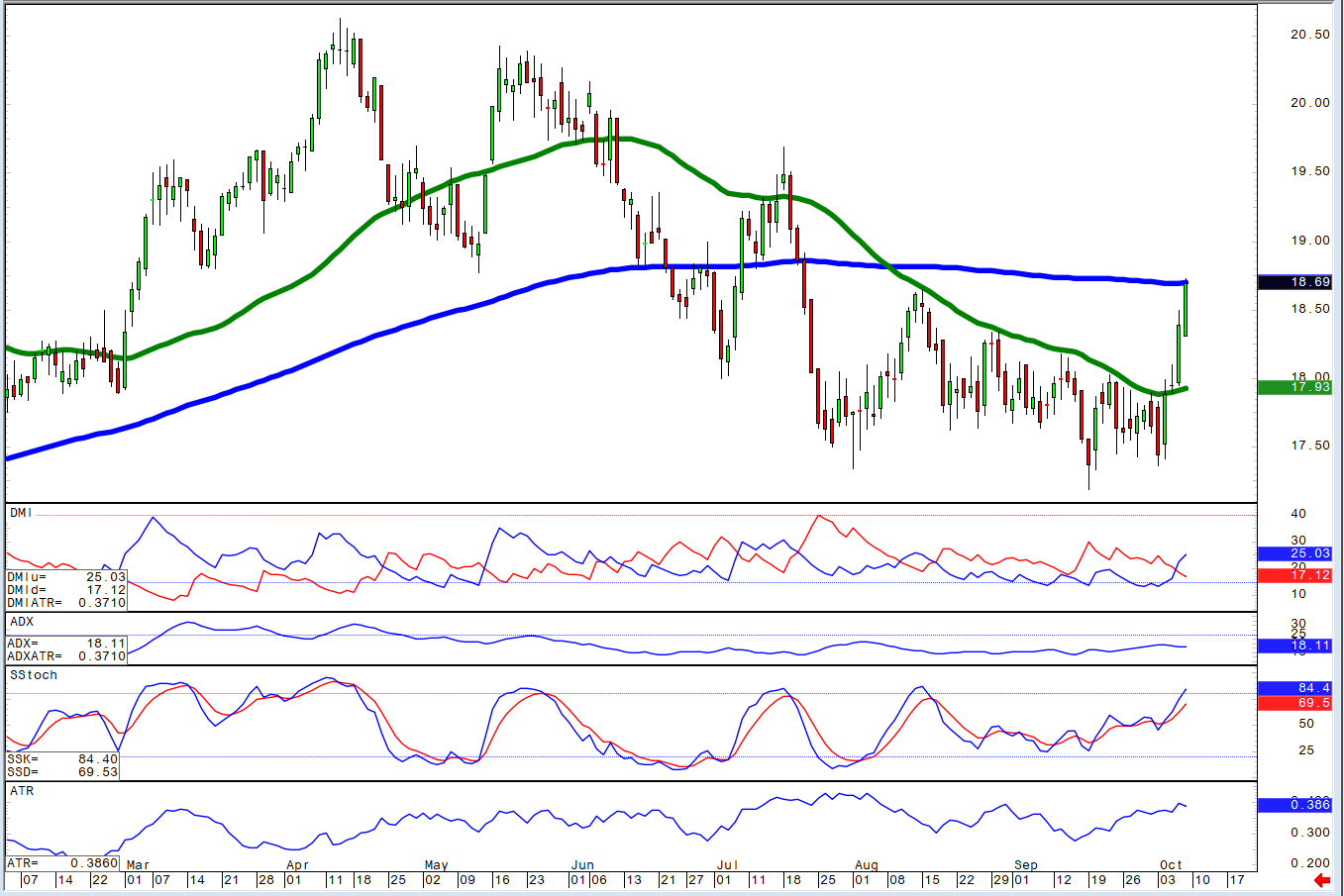Viewport: 1344px width, 896px height.
Task: Click the Jul month label on time axis
Action: [728, 865]
